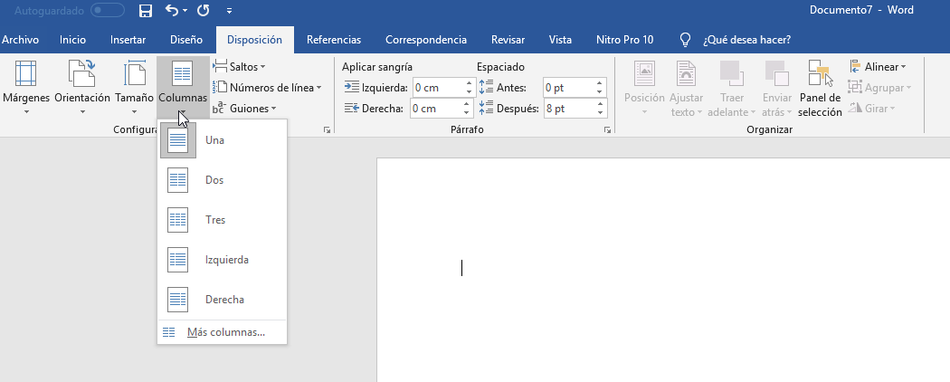Click the Undo arrow icon

point(172,10)
